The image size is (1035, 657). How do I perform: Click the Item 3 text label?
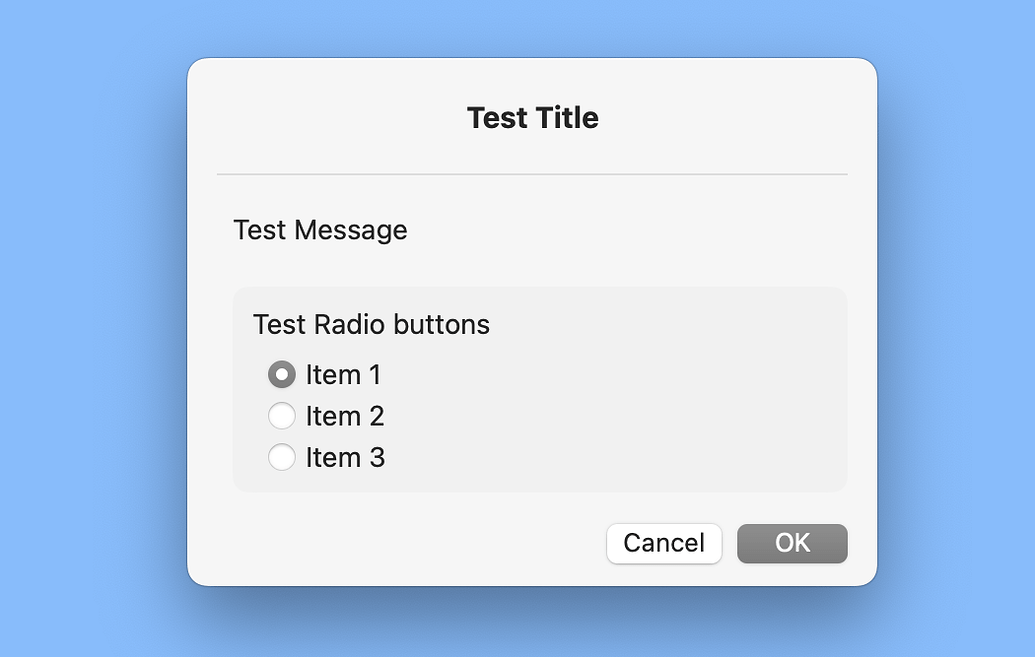click(x=343, y=457)
